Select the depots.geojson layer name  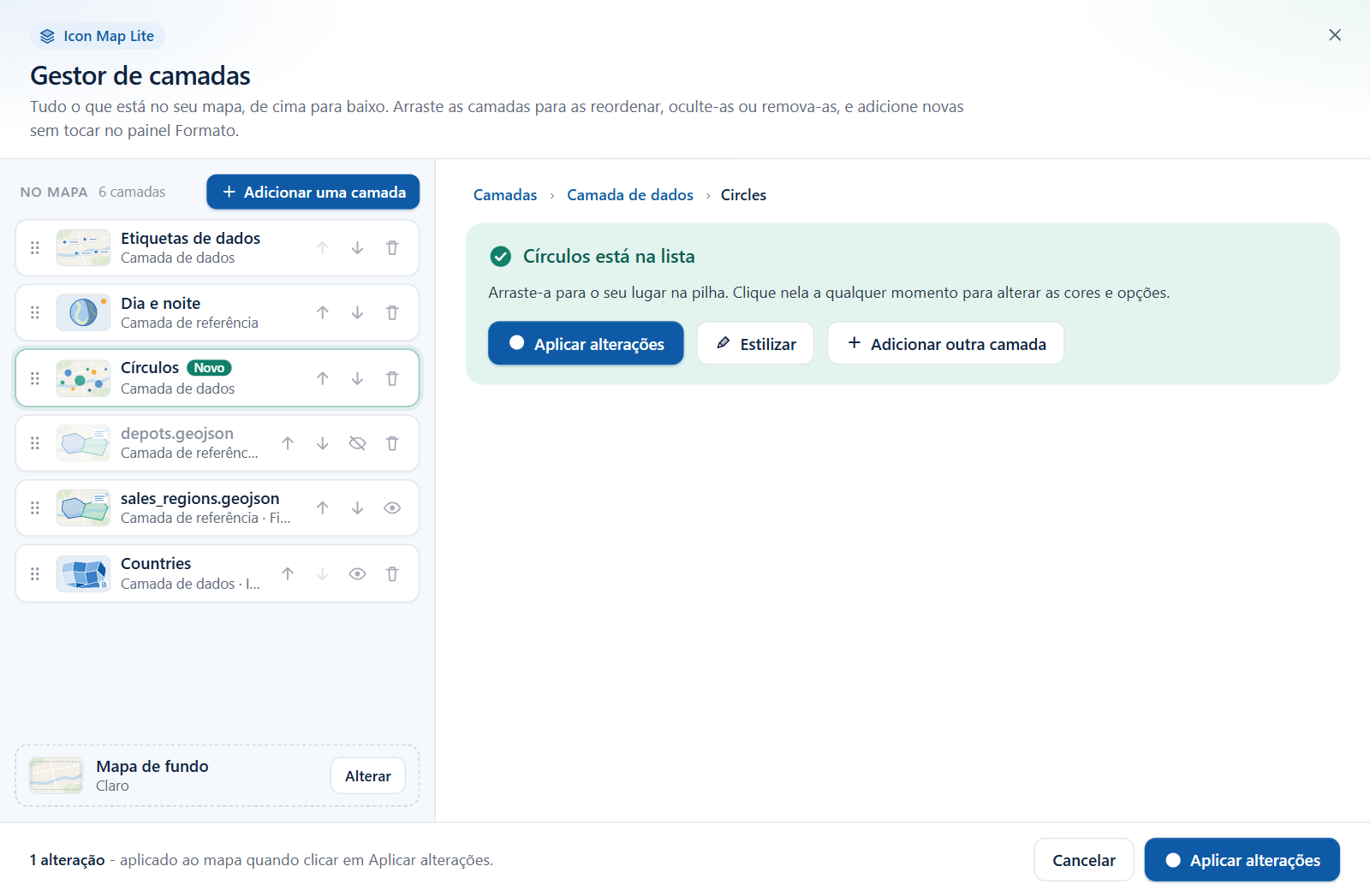tap(177, 434)
